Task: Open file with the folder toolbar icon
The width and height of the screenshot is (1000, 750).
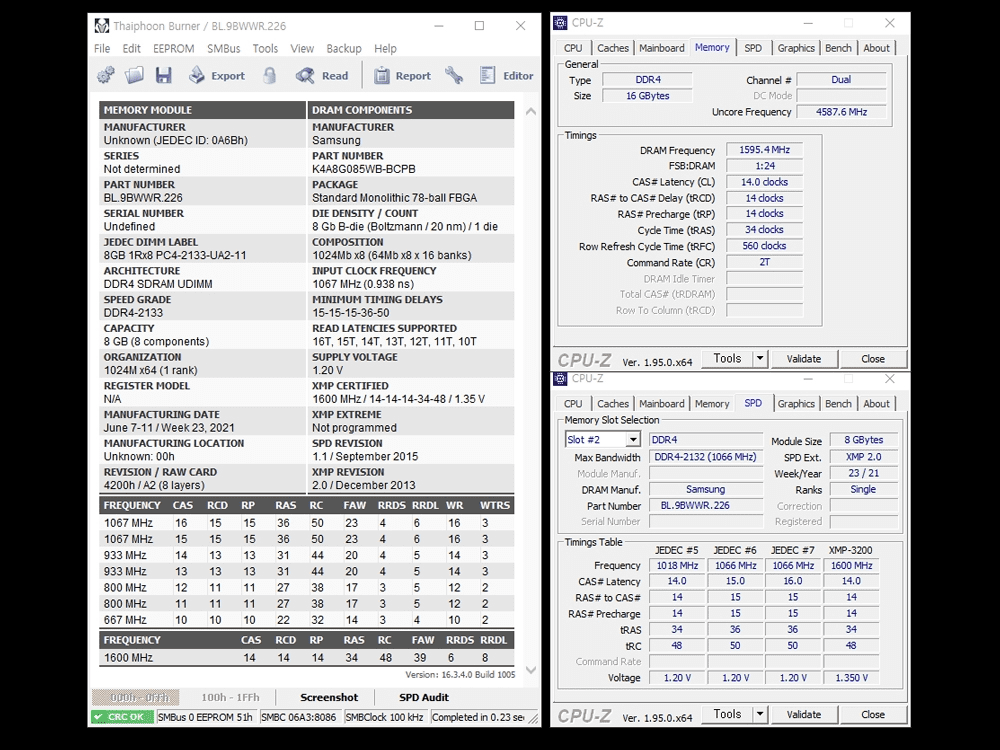Action: tap(135, 75)
